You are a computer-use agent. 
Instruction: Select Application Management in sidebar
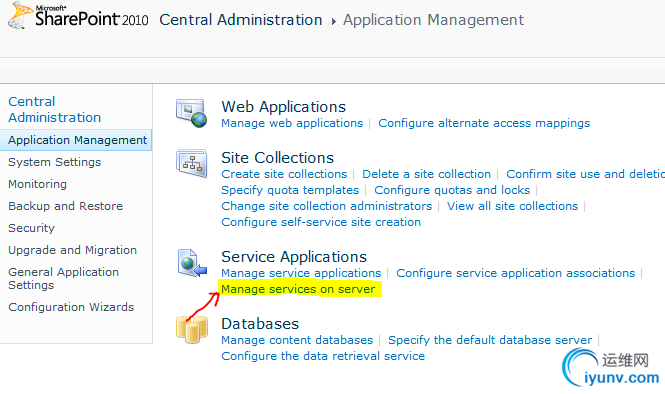(76, 140)
